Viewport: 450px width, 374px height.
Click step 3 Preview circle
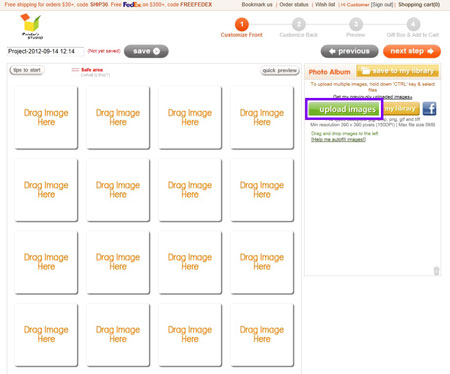pyautogui.click(x=356, y=24)
